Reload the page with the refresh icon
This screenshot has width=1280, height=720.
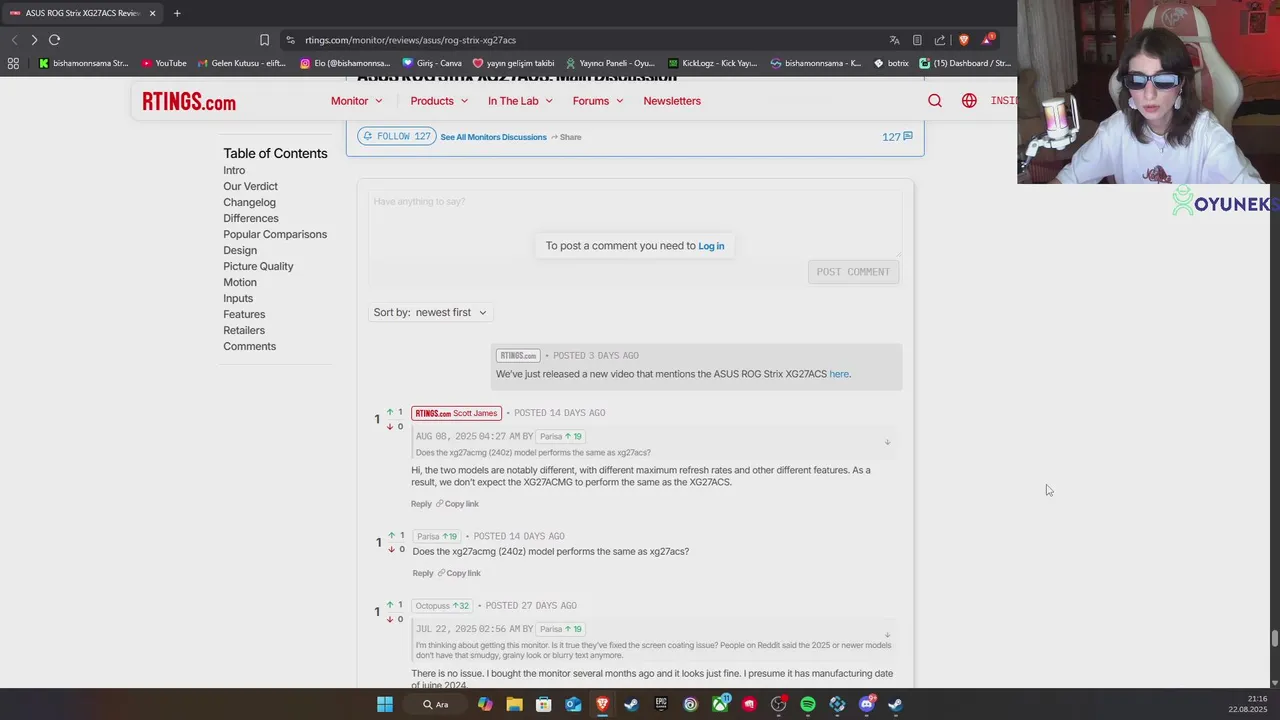(x=54, y=40)
